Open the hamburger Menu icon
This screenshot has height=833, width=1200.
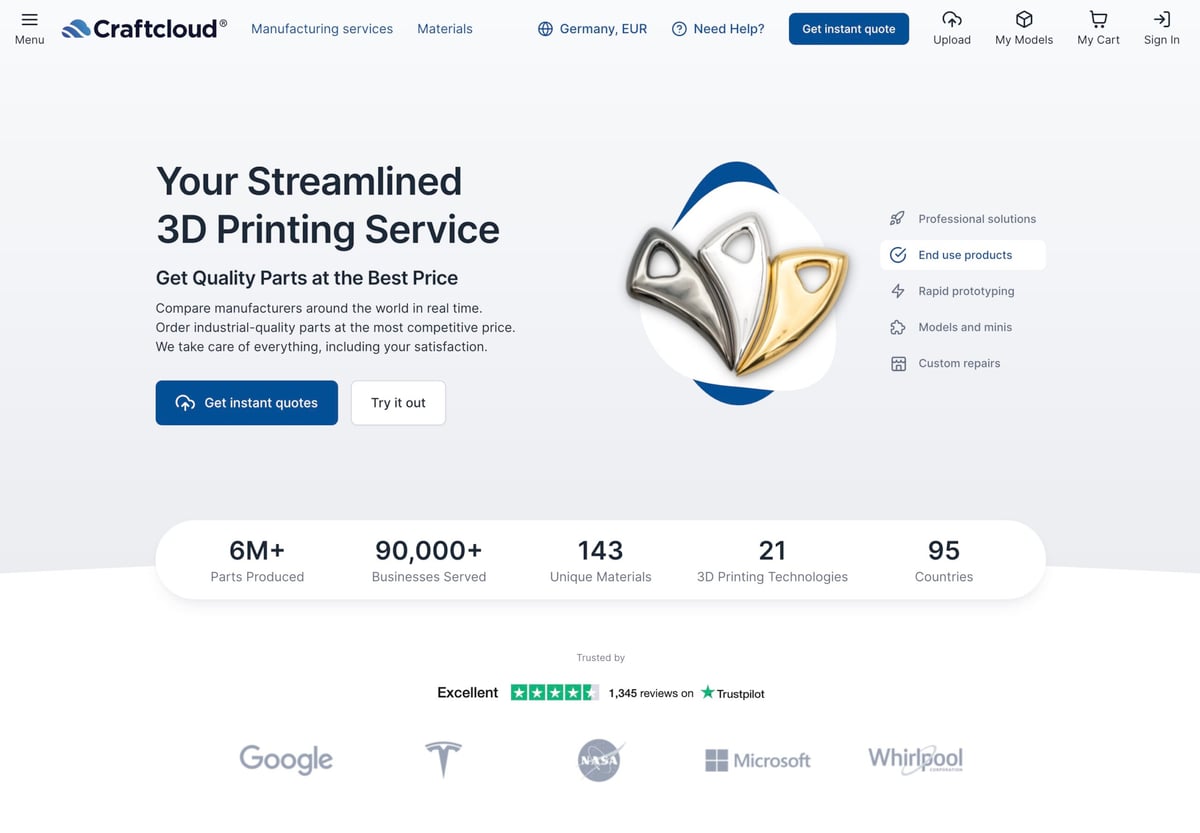pos(29,19)
